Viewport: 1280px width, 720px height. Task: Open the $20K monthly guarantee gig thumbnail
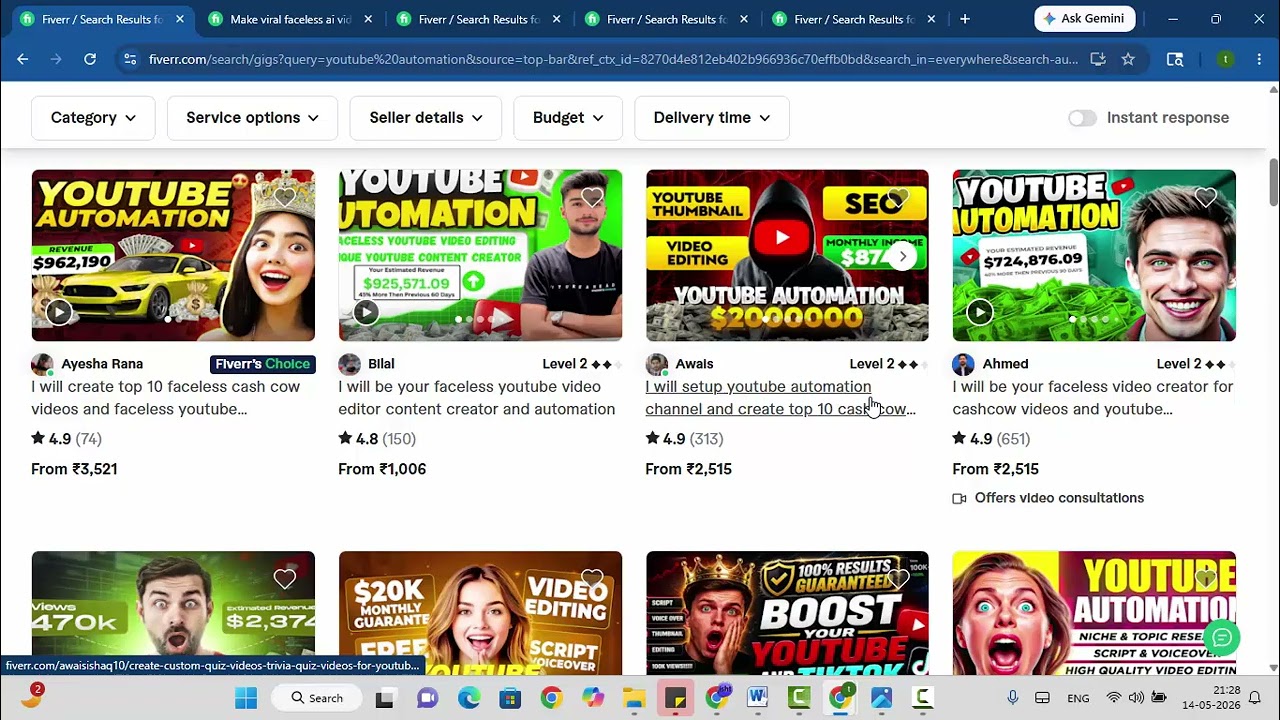tap(480, 613)
